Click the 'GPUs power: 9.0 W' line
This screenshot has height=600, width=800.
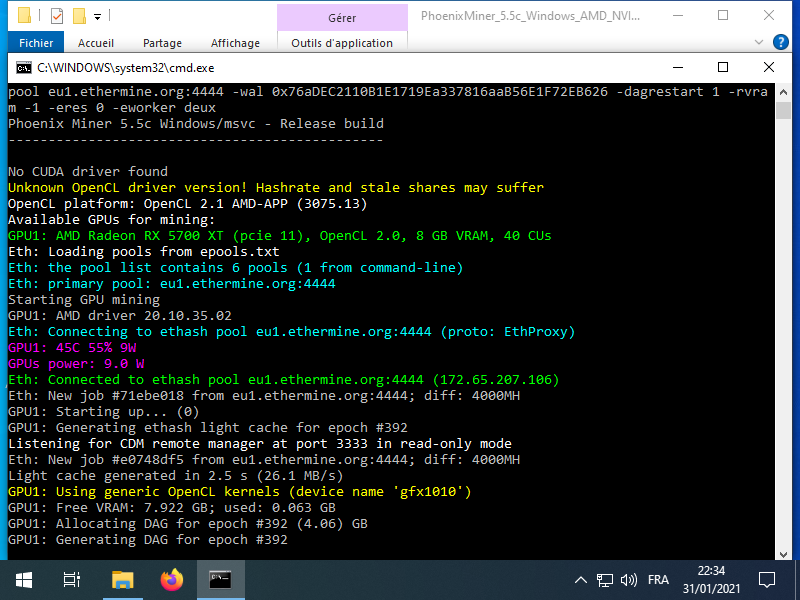tap(76, 364)
